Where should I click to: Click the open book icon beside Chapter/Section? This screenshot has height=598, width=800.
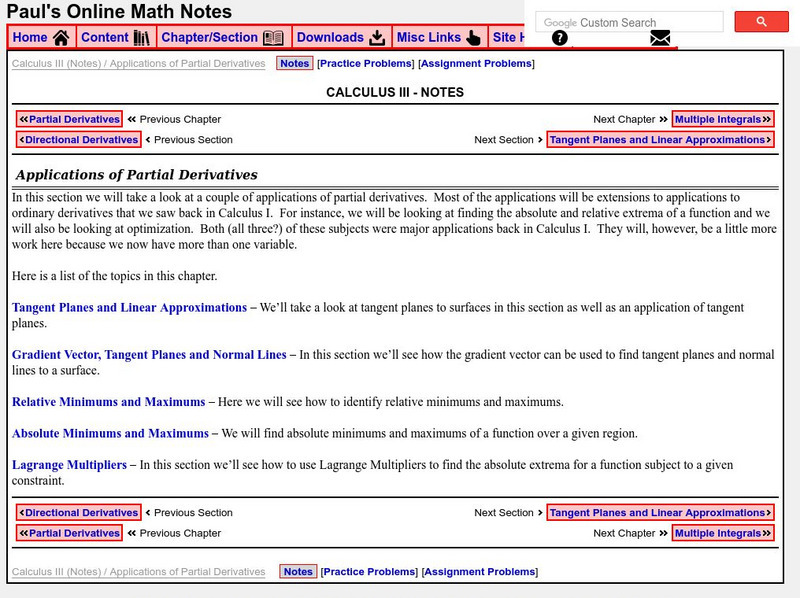(273, 38)
